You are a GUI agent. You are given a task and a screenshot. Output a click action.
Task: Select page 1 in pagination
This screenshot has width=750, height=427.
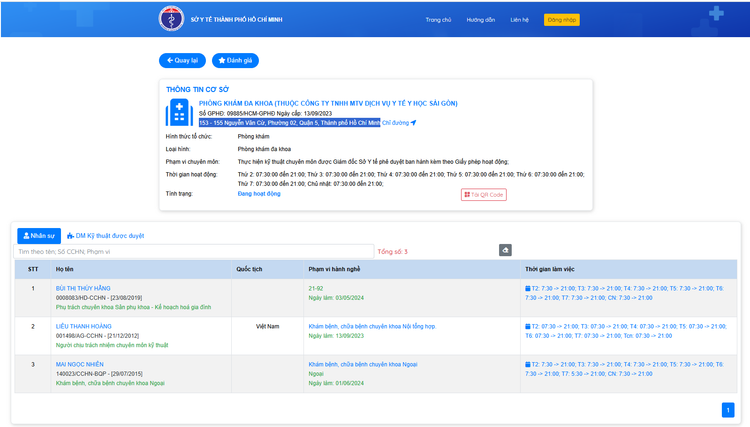coord(727,409)
